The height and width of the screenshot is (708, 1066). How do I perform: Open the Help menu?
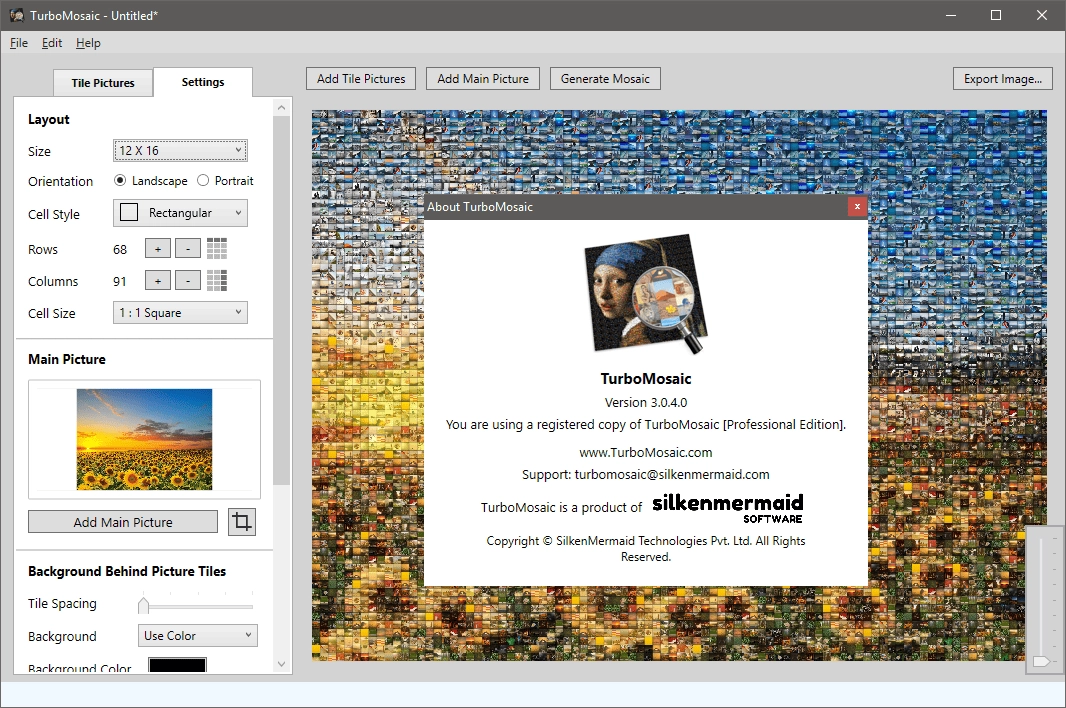coord(88,43)
